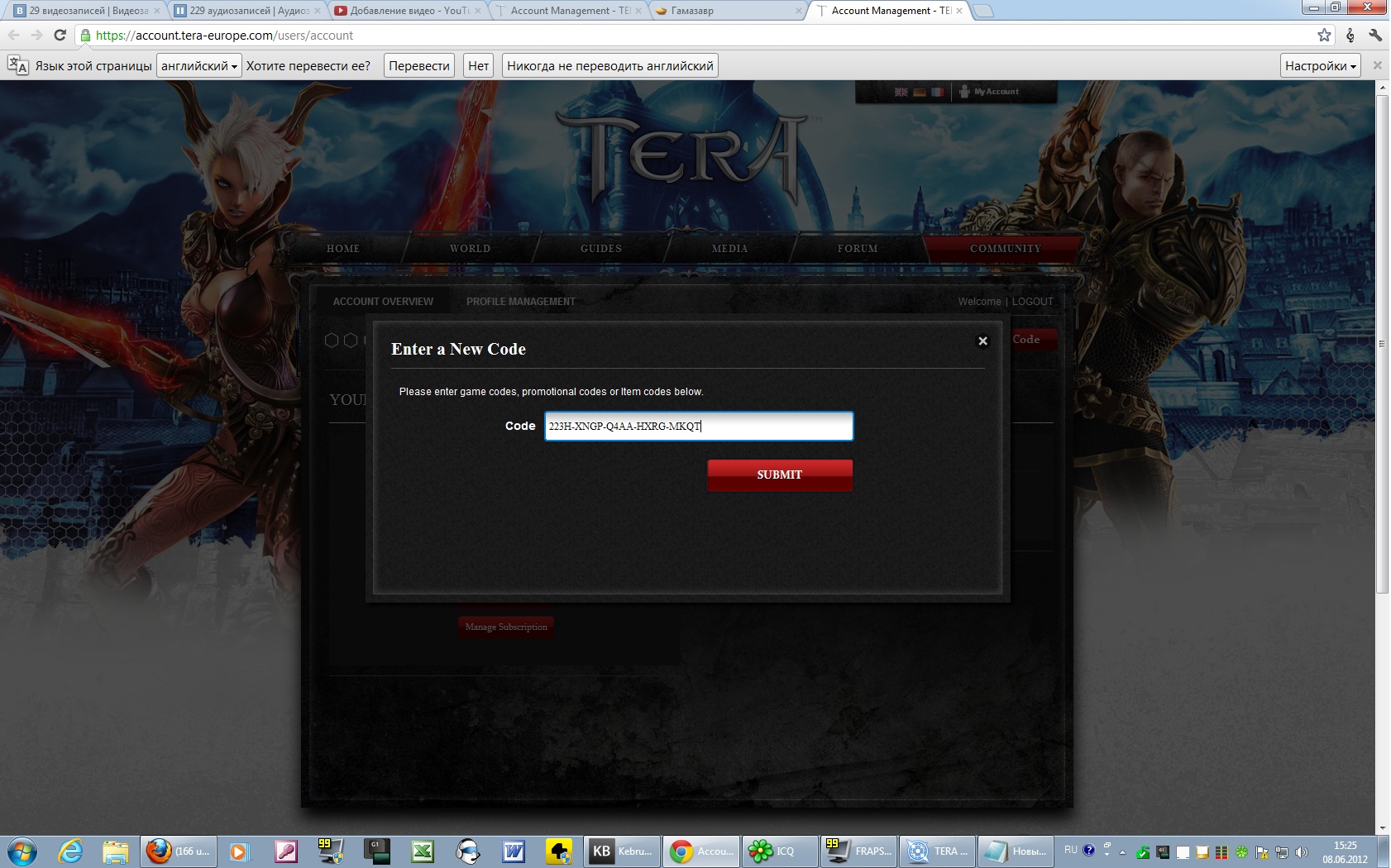
Task: Open Word from the taskbar
Action: tap(514, 851)
